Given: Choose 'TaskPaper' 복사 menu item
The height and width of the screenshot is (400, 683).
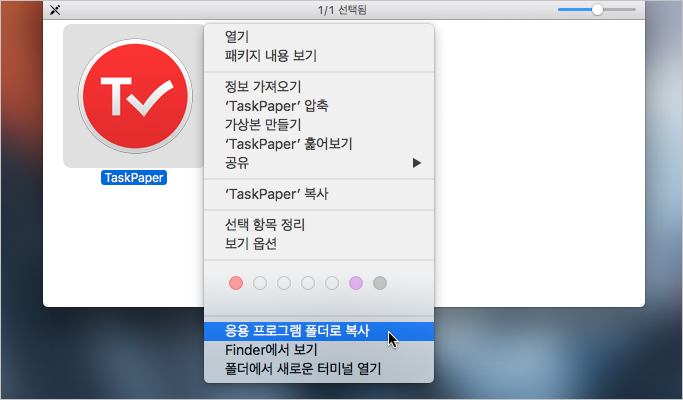Looking at the screenshot, I should click(319, 194).
